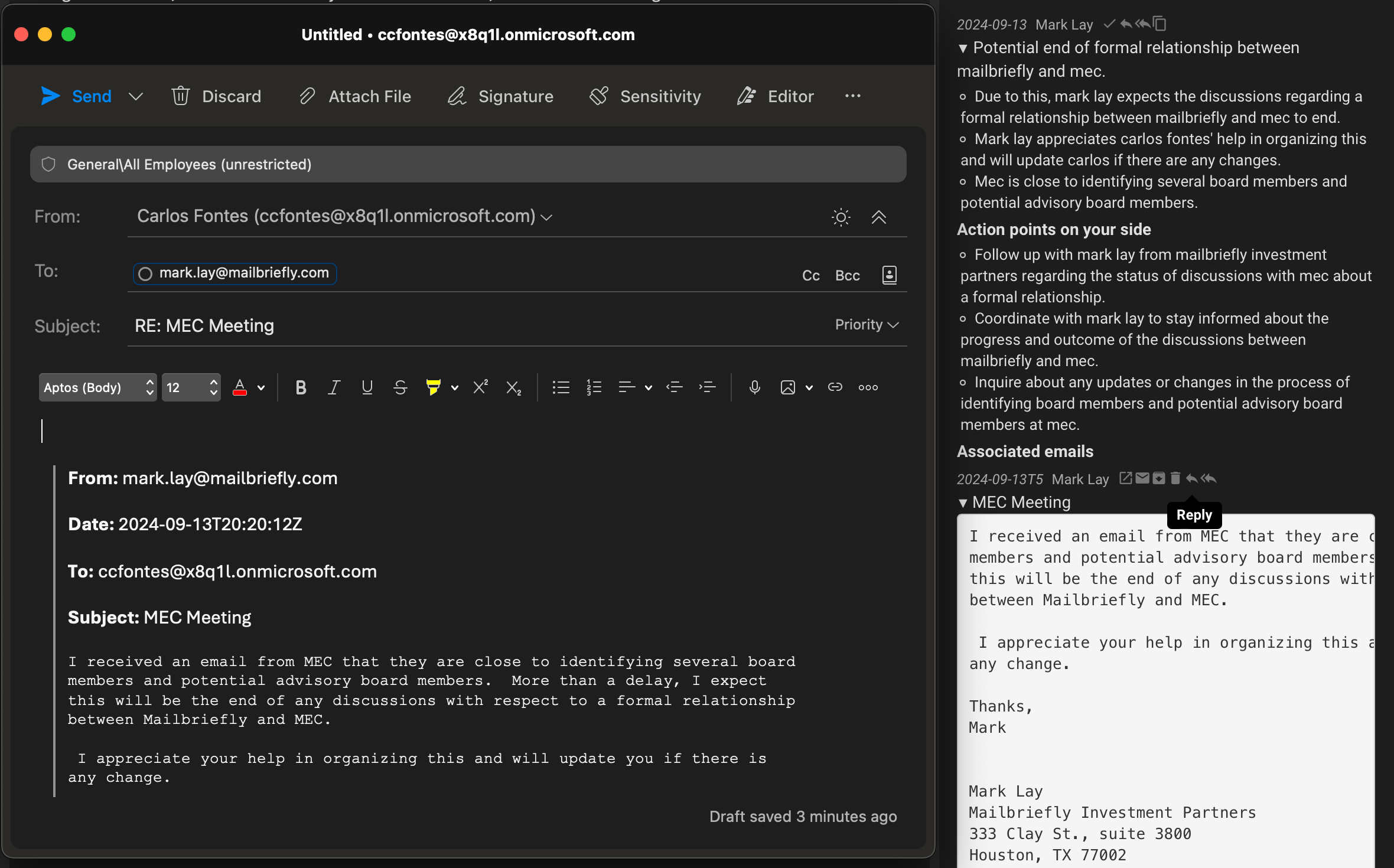The image size is (1394, 868).
Task: Click the Action points on your side heading
Action: point(1054,230)
